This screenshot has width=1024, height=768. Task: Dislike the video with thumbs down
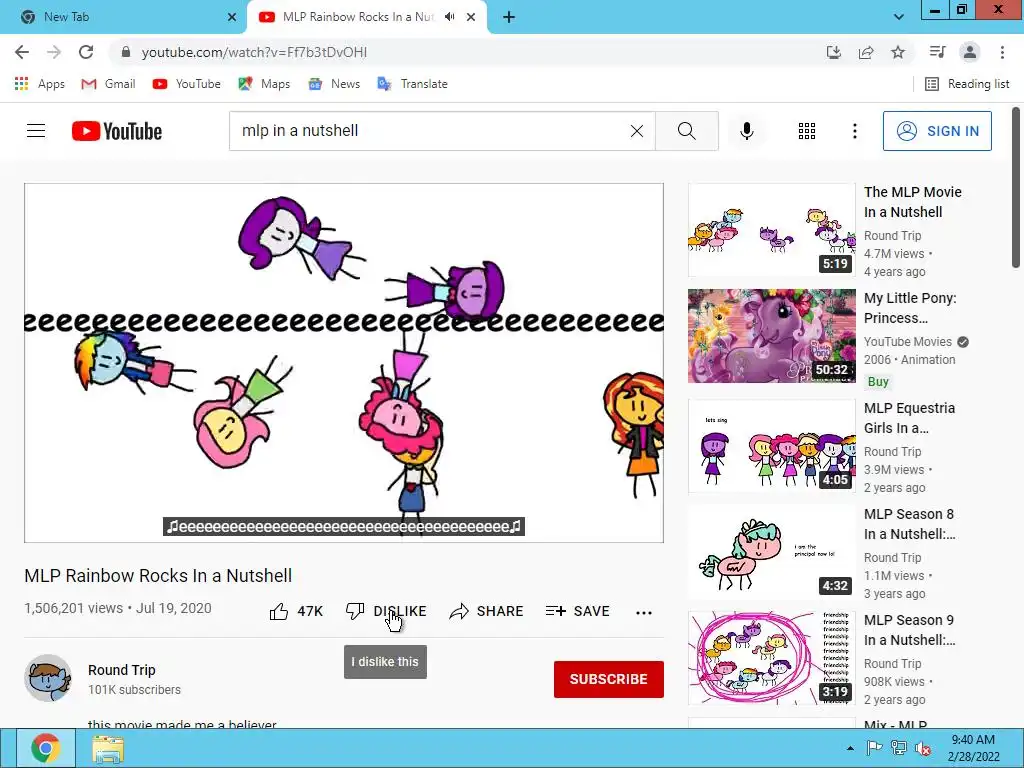click(355, 611)
